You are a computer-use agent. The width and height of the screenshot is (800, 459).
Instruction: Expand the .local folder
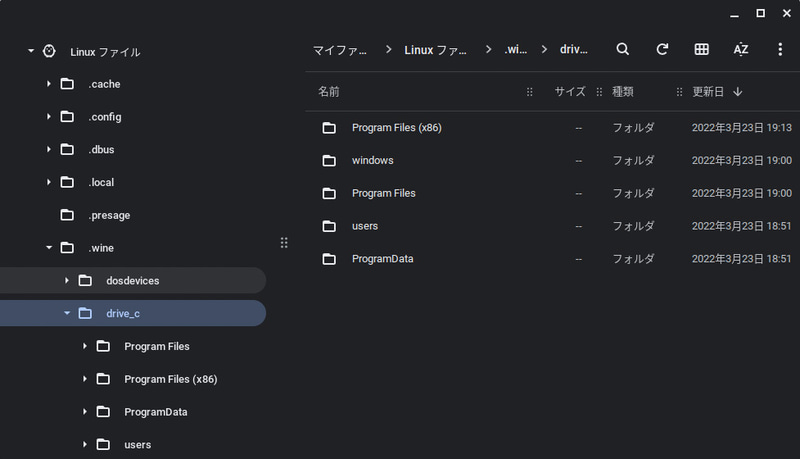click(x=48, y=182)
